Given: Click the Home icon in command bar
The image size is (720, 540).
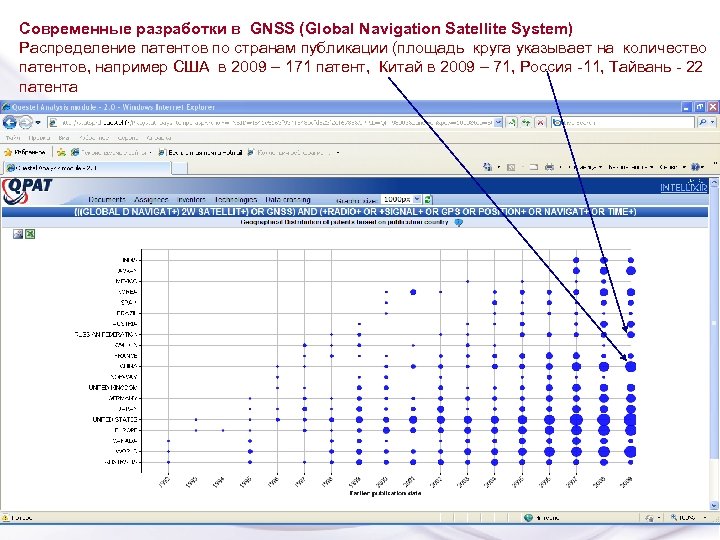Looking at the screenshot, I should pos(487,167).
